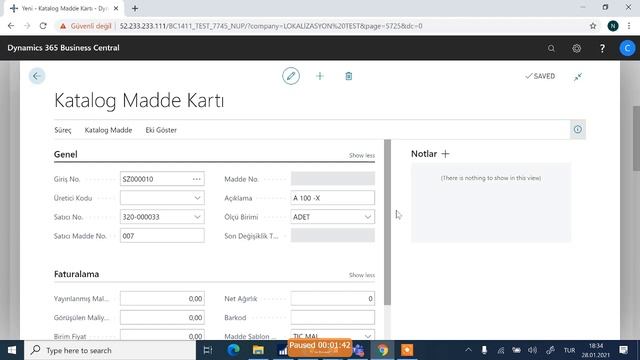This screenshot has height=360, width=640.
Task: Open the Chrome three-dot menu
Action: tap(629, 26)
